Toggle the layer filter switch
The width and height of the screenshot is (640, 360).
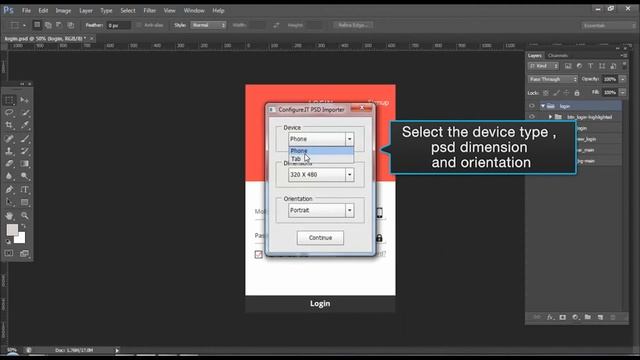point(624,65)
